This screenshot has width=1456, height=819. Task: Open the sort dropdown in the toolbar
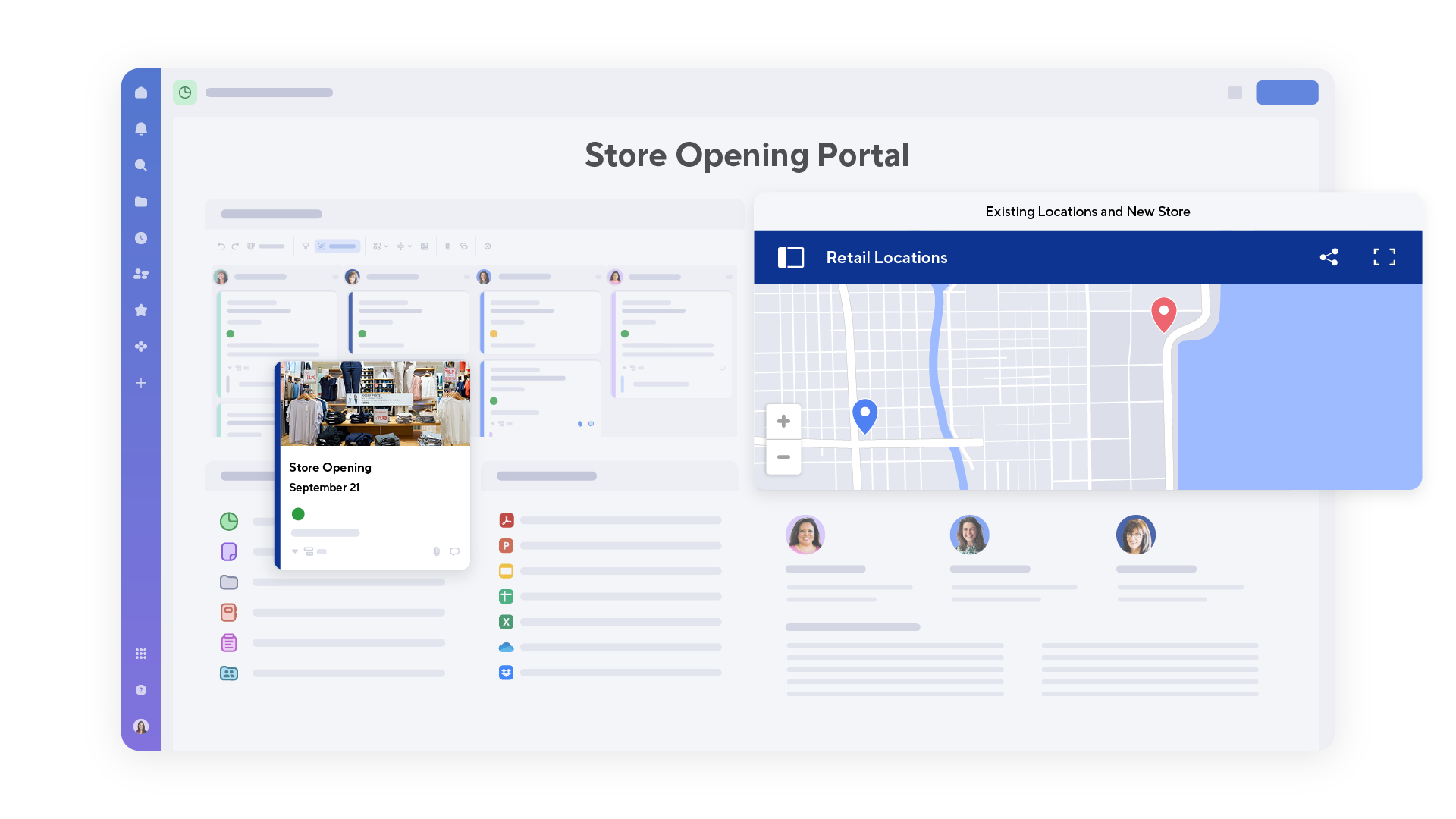point(404,246)
